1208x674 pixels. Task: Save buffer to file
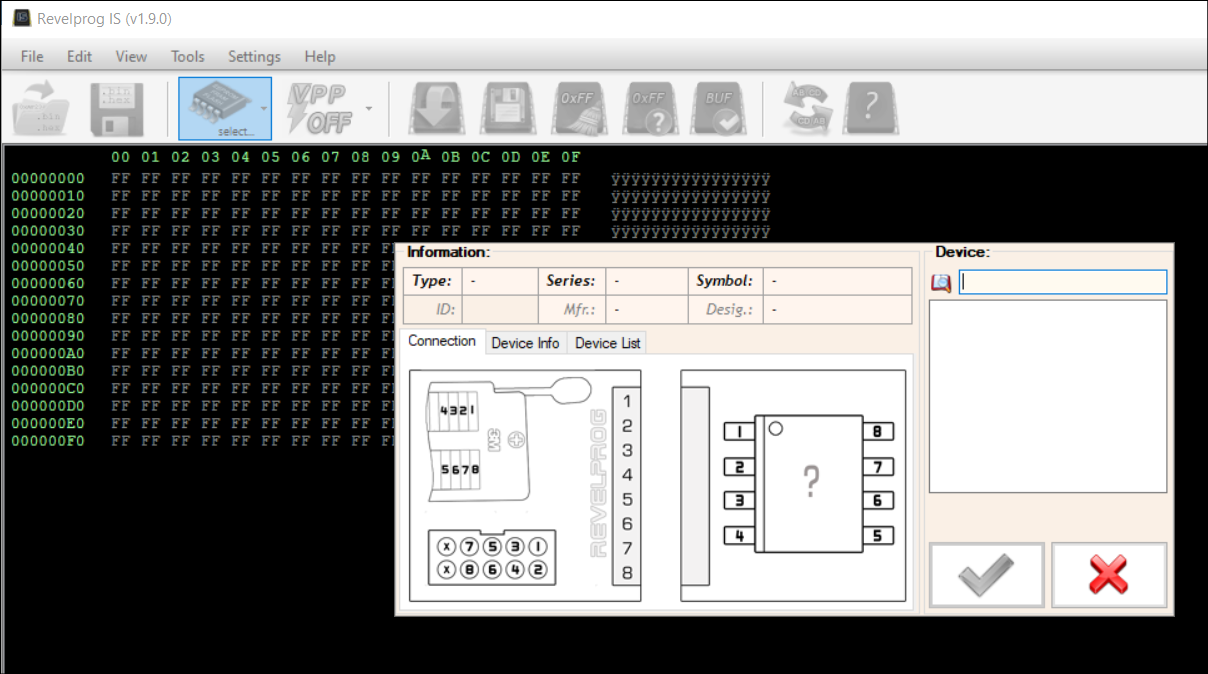[x=118, y=105]
